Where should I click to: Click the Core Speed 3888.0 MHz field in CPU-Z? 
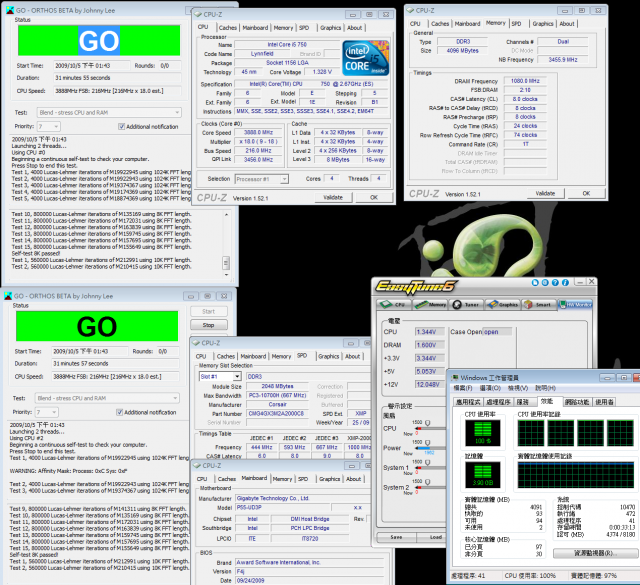click(x=258, y=133)
